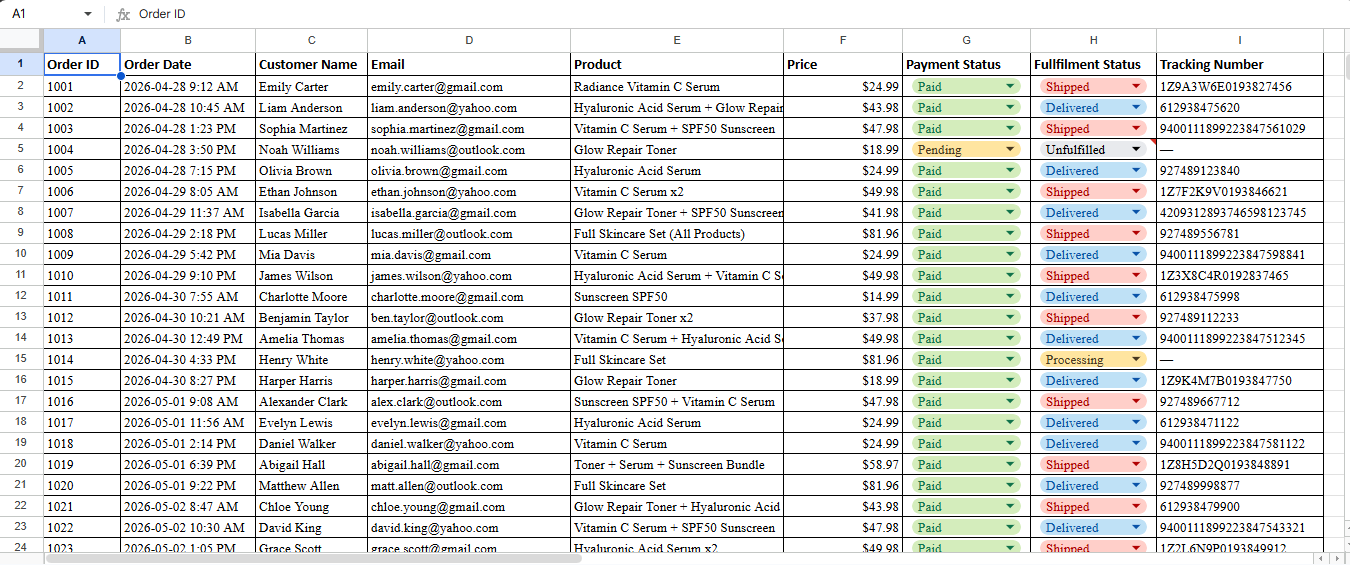Viewport: 1350px width, 565px height.
Task: Open the Name box dropdown arrow
Action: 88,14
